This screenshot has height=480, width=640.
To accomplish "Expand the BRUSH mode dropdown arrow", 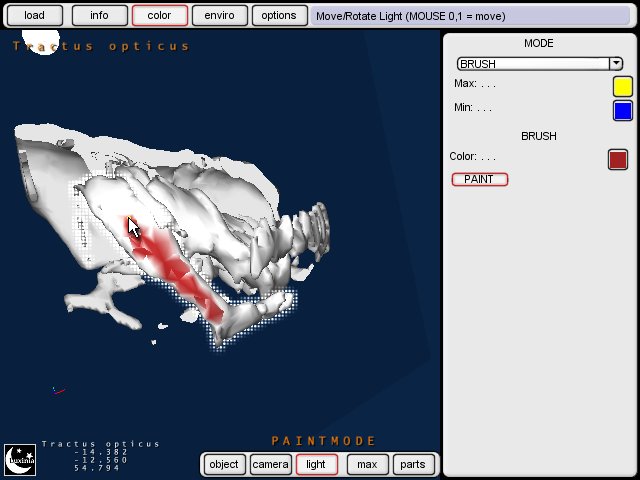I will pyautogui.click(x=616, y=64).
